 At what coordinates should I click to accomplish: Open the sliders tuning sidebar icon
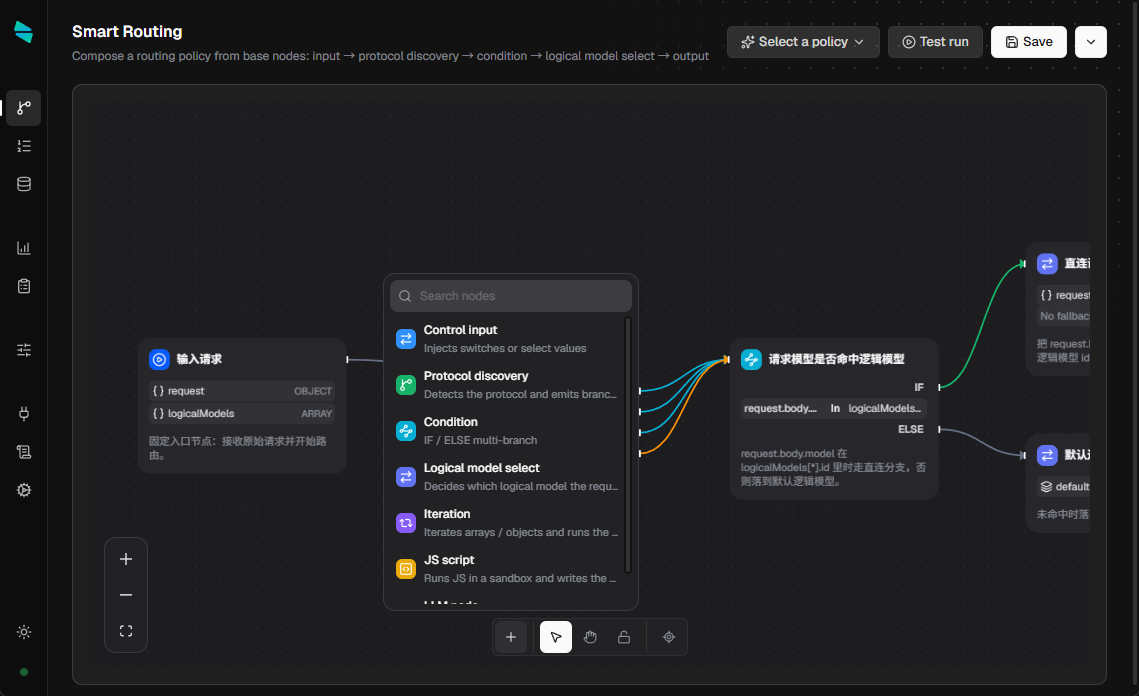(x=24, y=349)
